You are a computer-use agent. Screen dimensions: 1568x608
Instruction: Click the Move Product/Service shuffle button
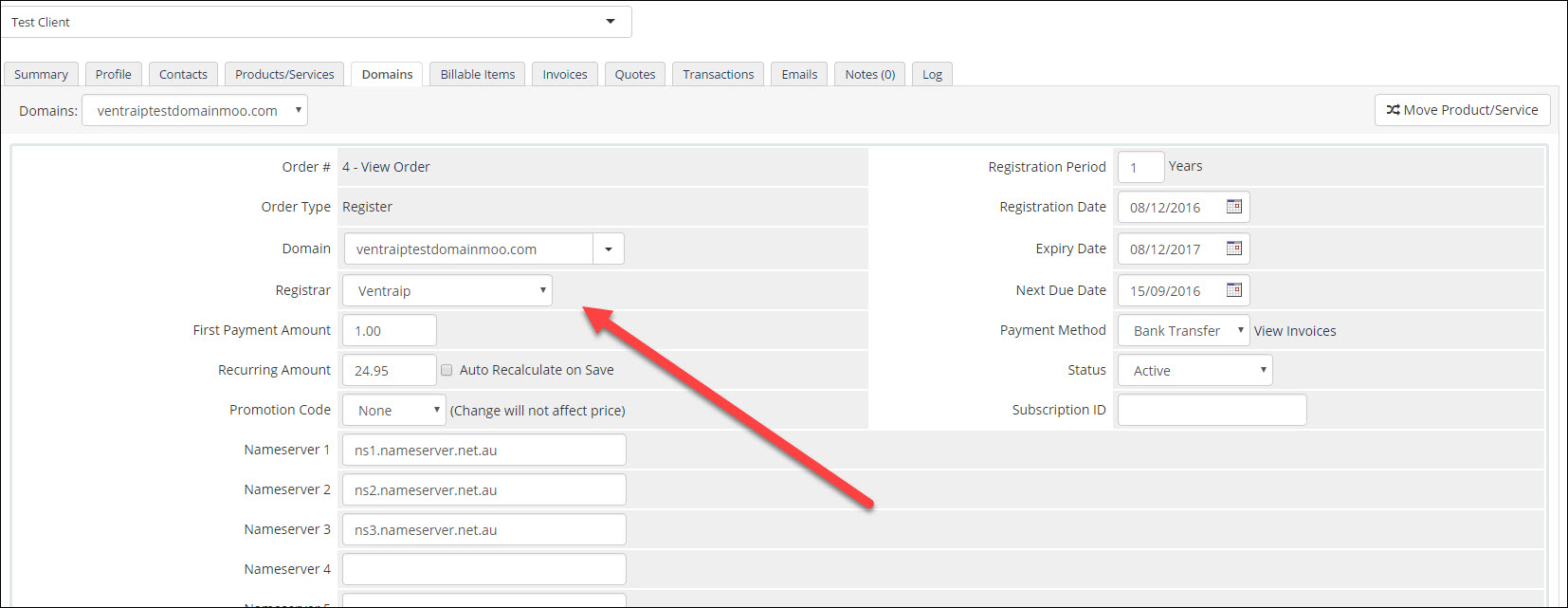[x=1462, y=110]
